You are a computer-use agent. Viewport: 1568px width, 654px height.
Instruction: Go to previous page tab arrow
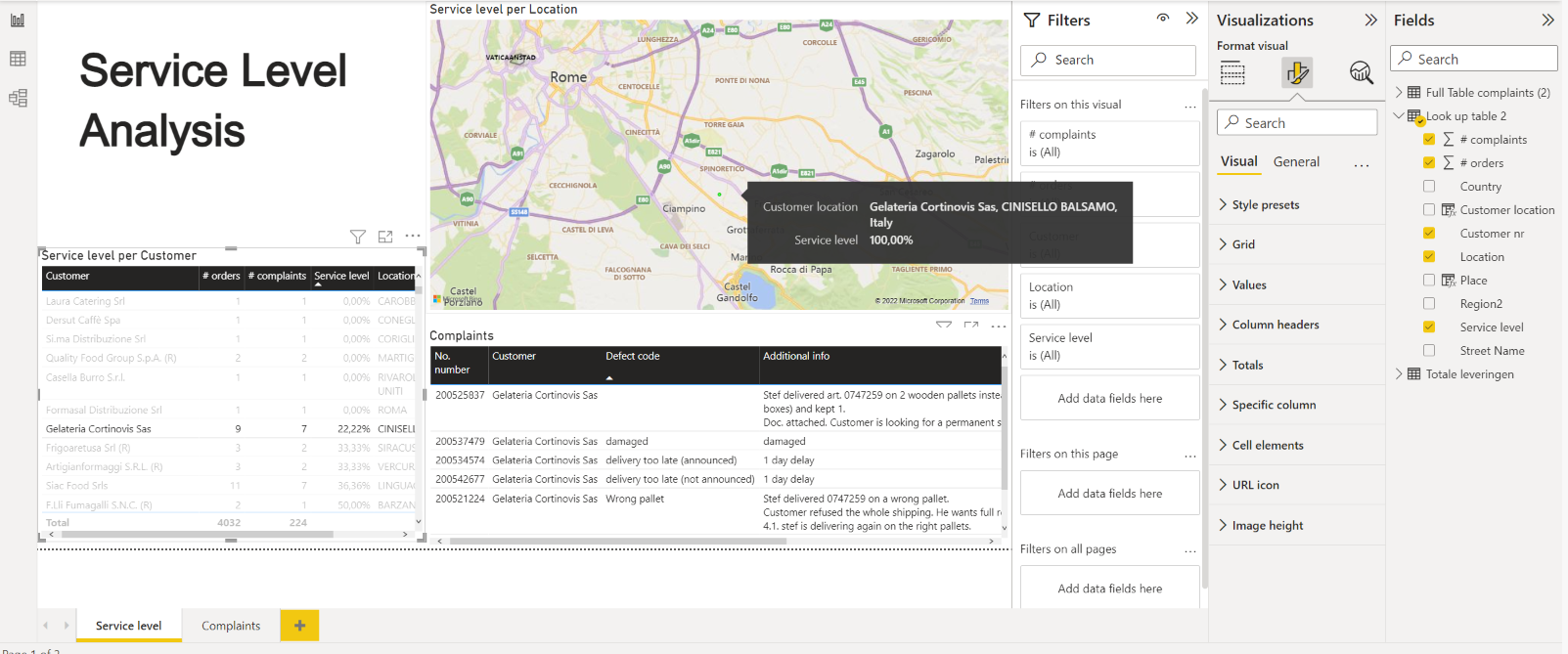[46, 626]
